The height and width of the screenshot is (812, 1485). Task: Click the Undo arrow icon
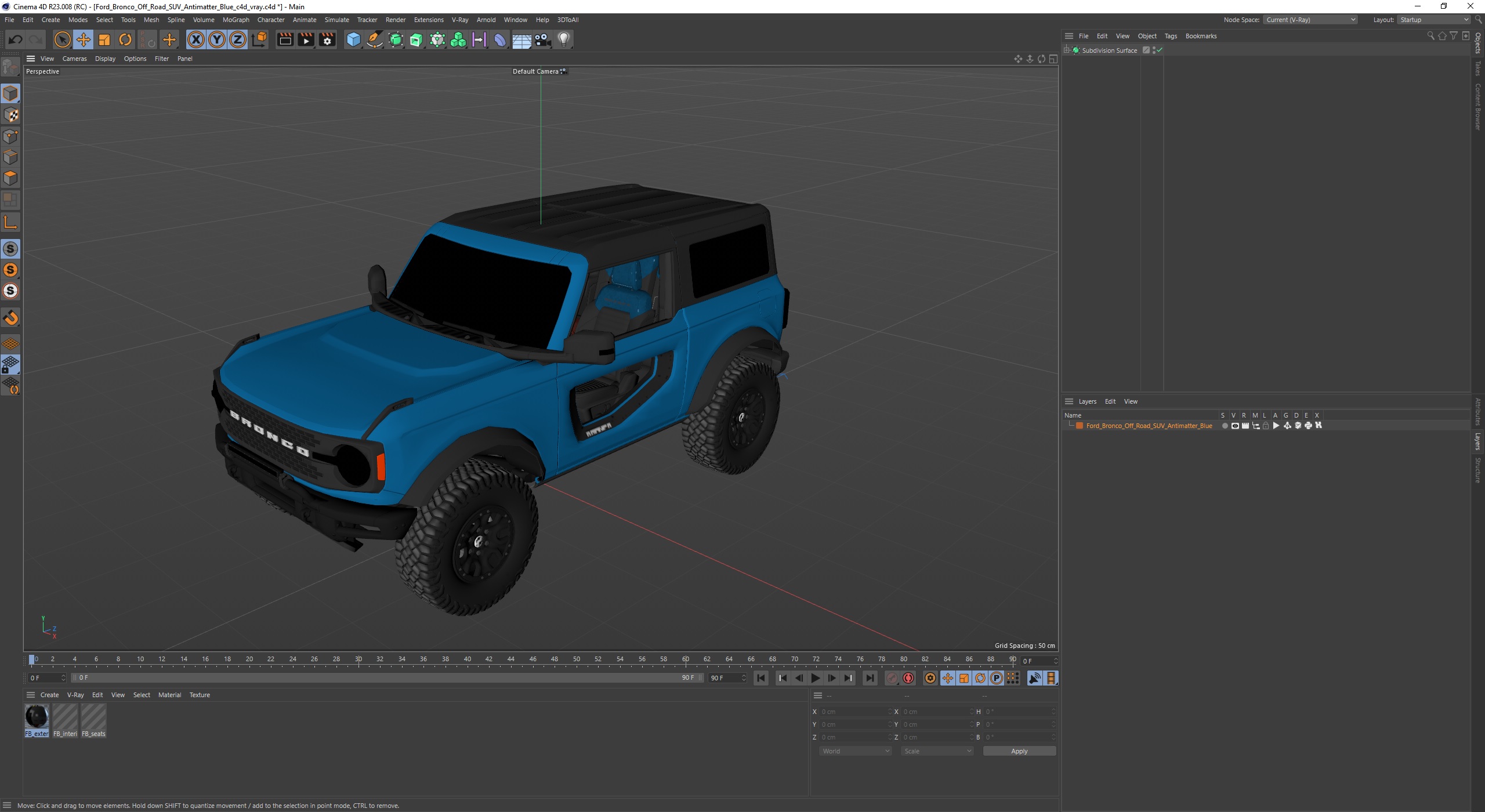click(16, 39)
